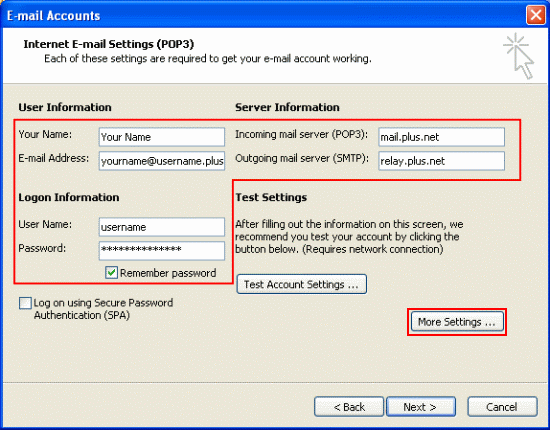
Task: Close the E-mail Accounts dialog
Action: point(536,15)
